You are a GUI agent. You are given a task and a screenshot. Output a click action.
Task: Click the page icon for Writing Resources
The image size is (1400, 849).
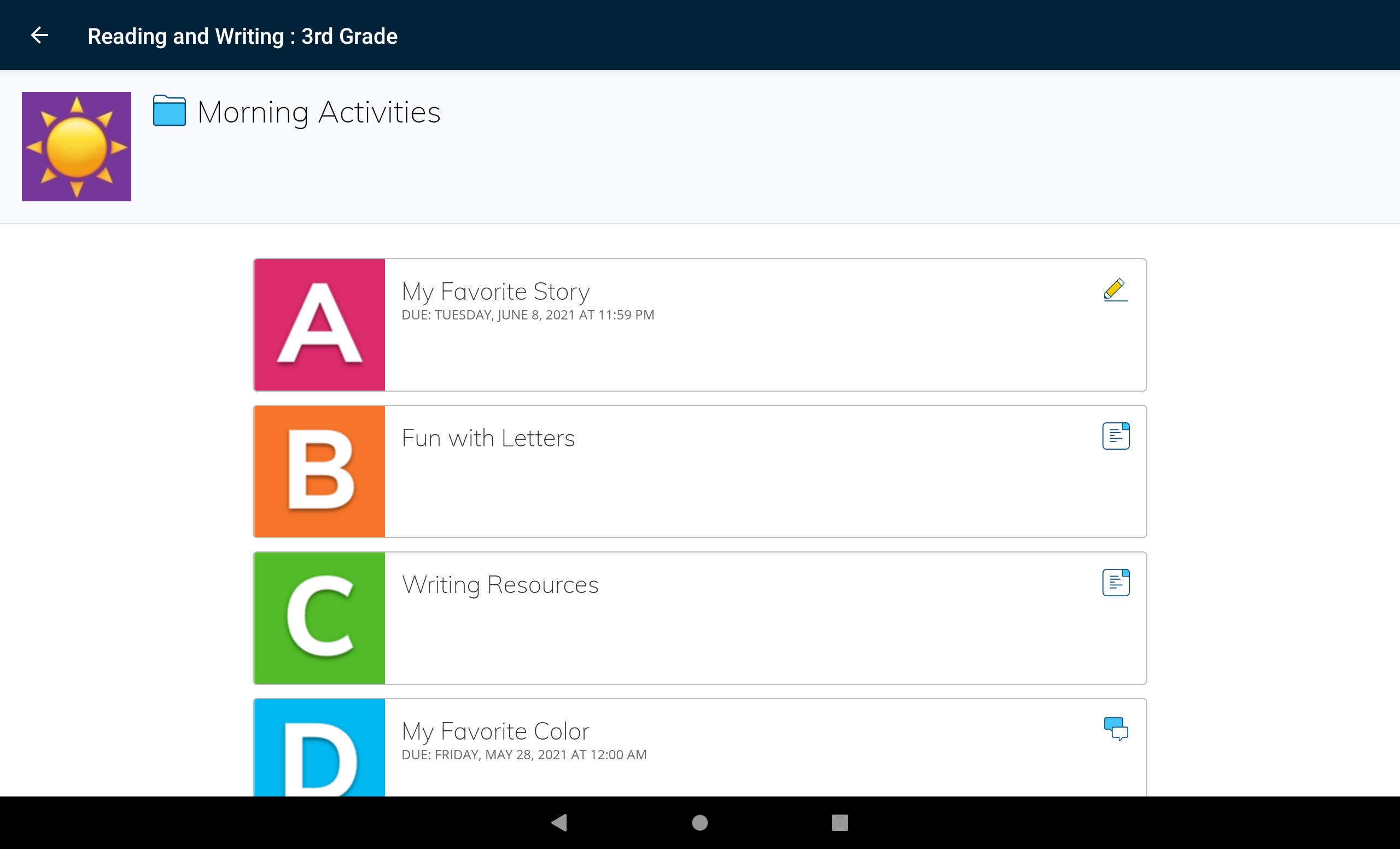[1115, 583]
